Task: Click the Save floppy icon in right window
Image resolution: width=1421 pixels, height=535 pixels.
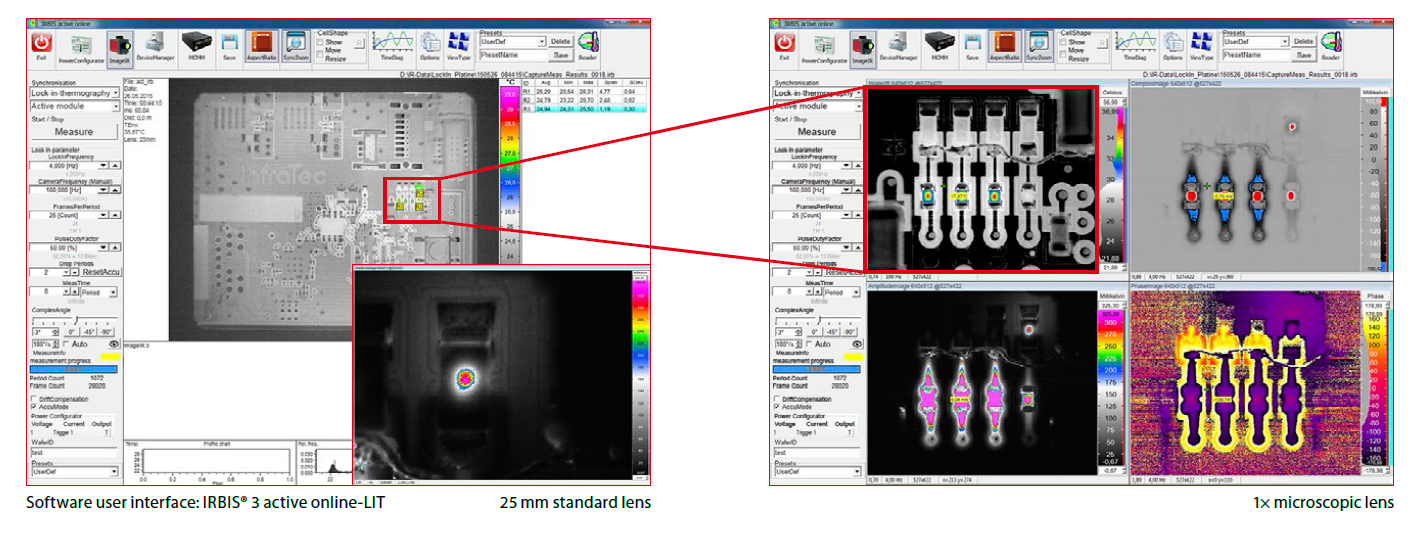Action: pyautogui.click(x=973, y=46)
